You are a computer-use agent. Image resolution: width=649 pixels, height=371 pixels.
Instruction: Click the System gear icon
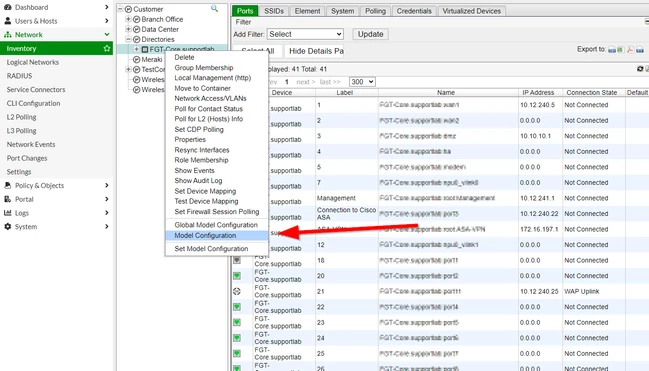[x=7, y=226]
